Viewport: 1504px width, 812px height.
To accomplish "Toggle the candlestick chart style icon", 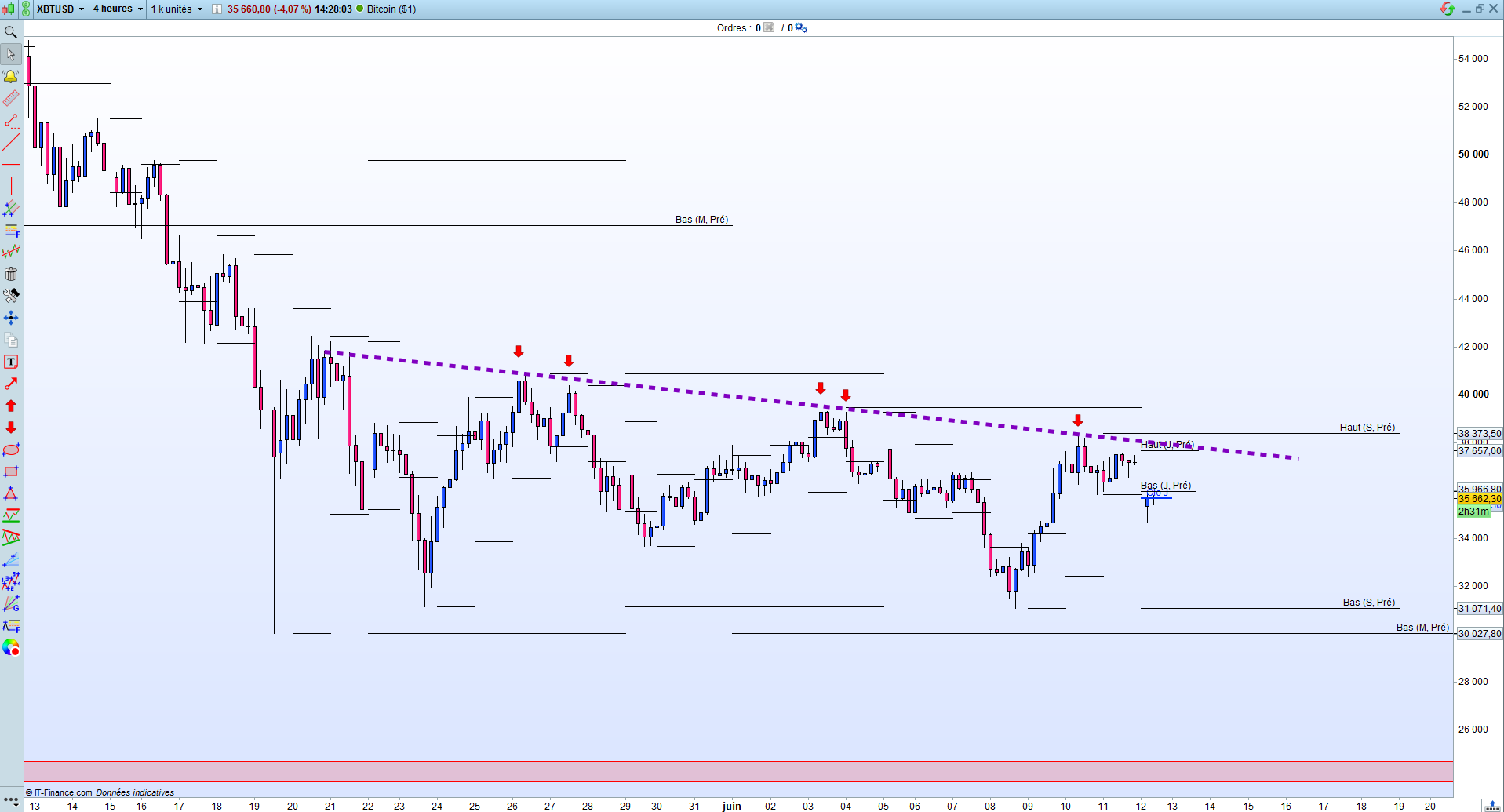I will (8, 9).
